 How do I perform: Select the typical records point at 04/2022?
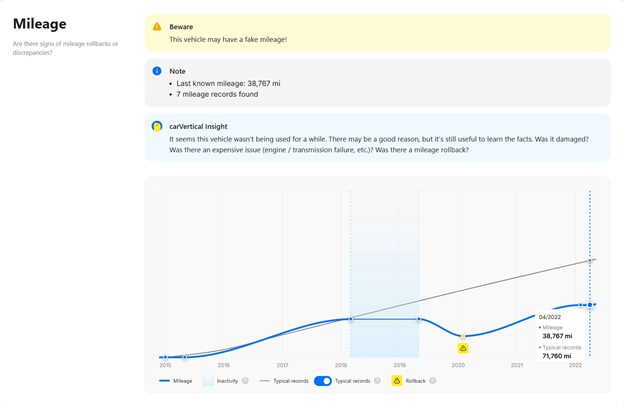590,261
